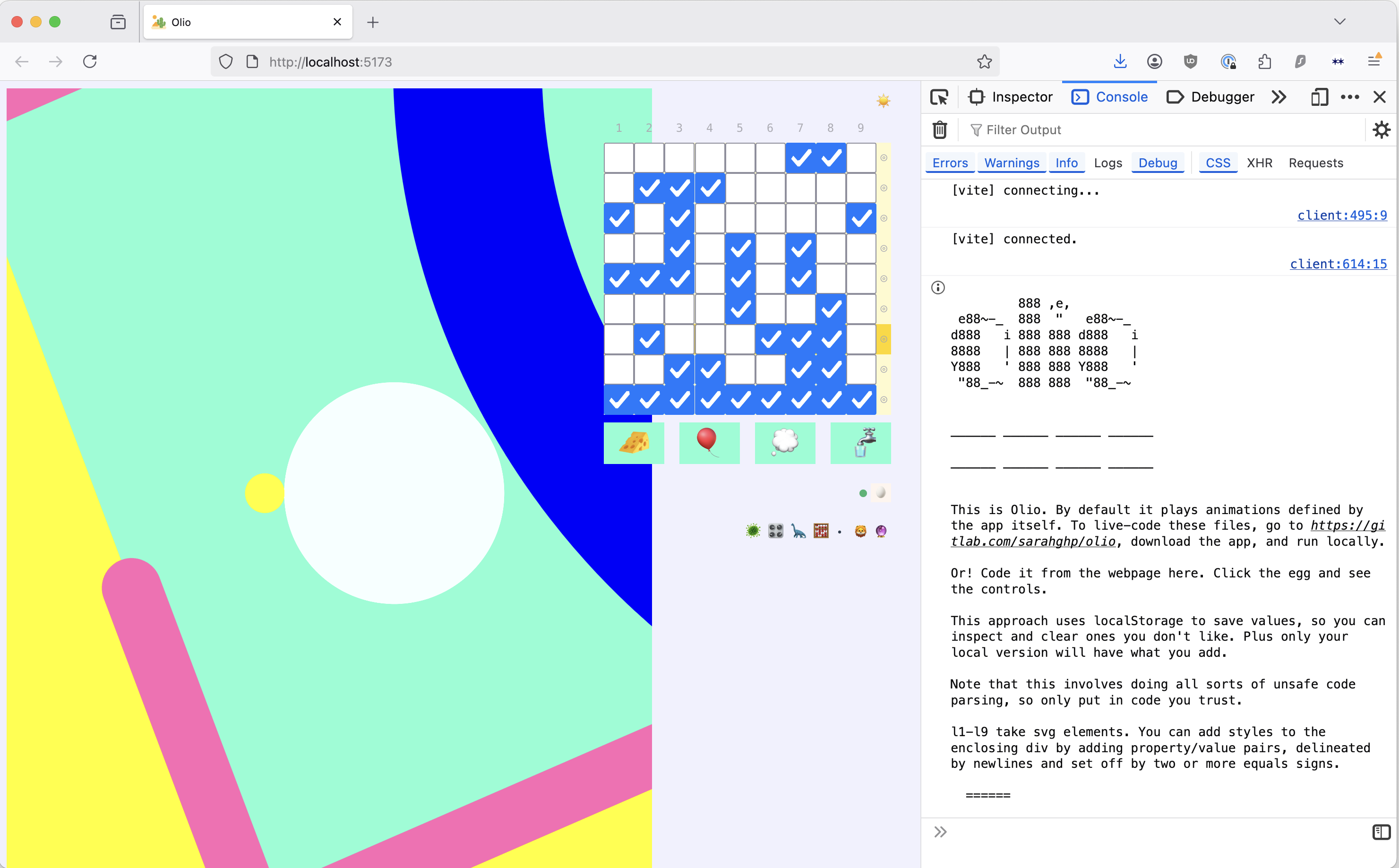Click the abacus emoji
Screen dimensions: 1399x868
(x=821, y=531)
